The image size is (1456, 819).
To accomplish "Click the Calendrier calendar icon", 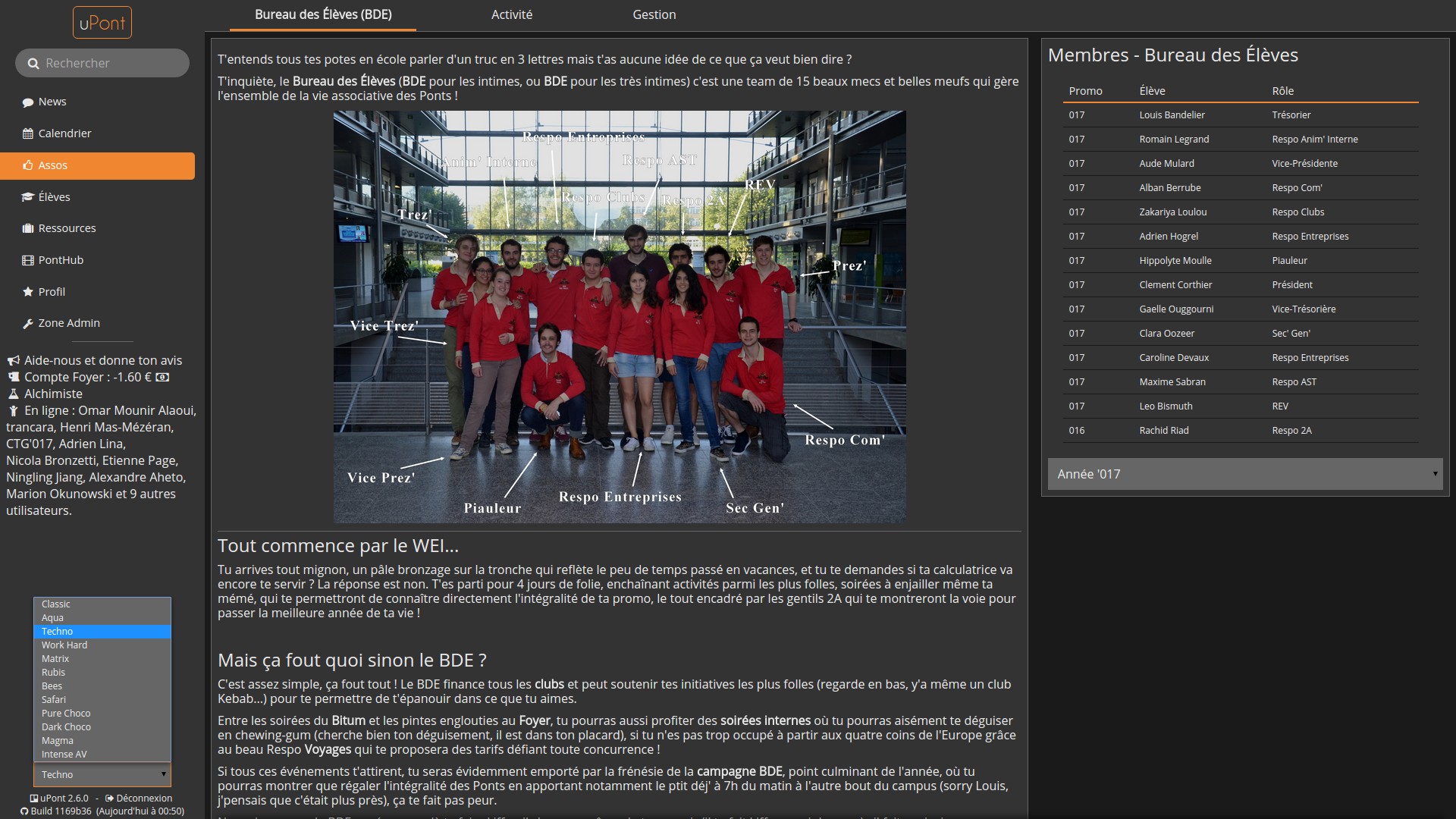I will 28,133.
